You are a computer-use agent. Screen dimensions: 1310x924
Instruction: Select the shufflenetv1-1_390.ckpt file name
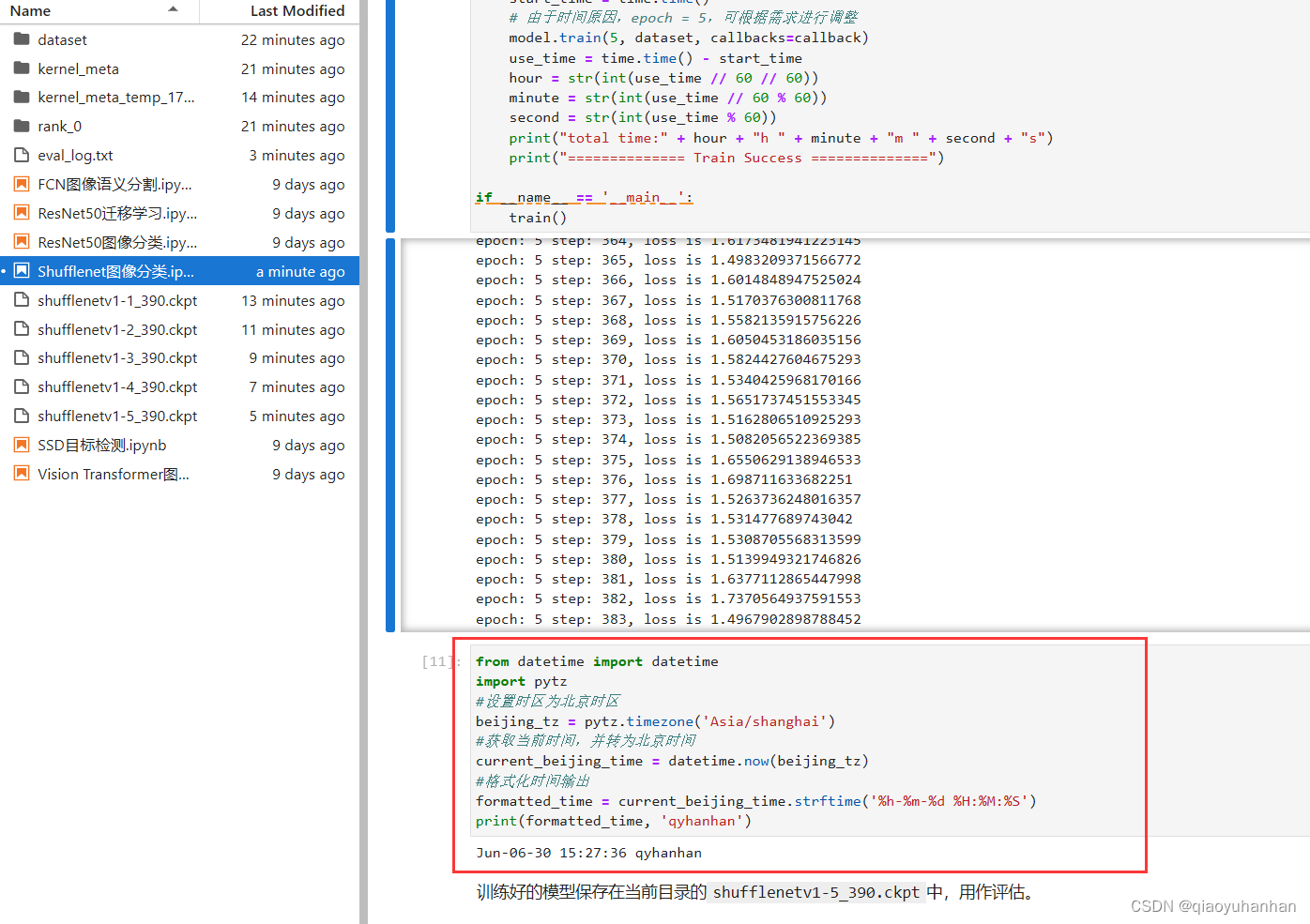(117, 300)
